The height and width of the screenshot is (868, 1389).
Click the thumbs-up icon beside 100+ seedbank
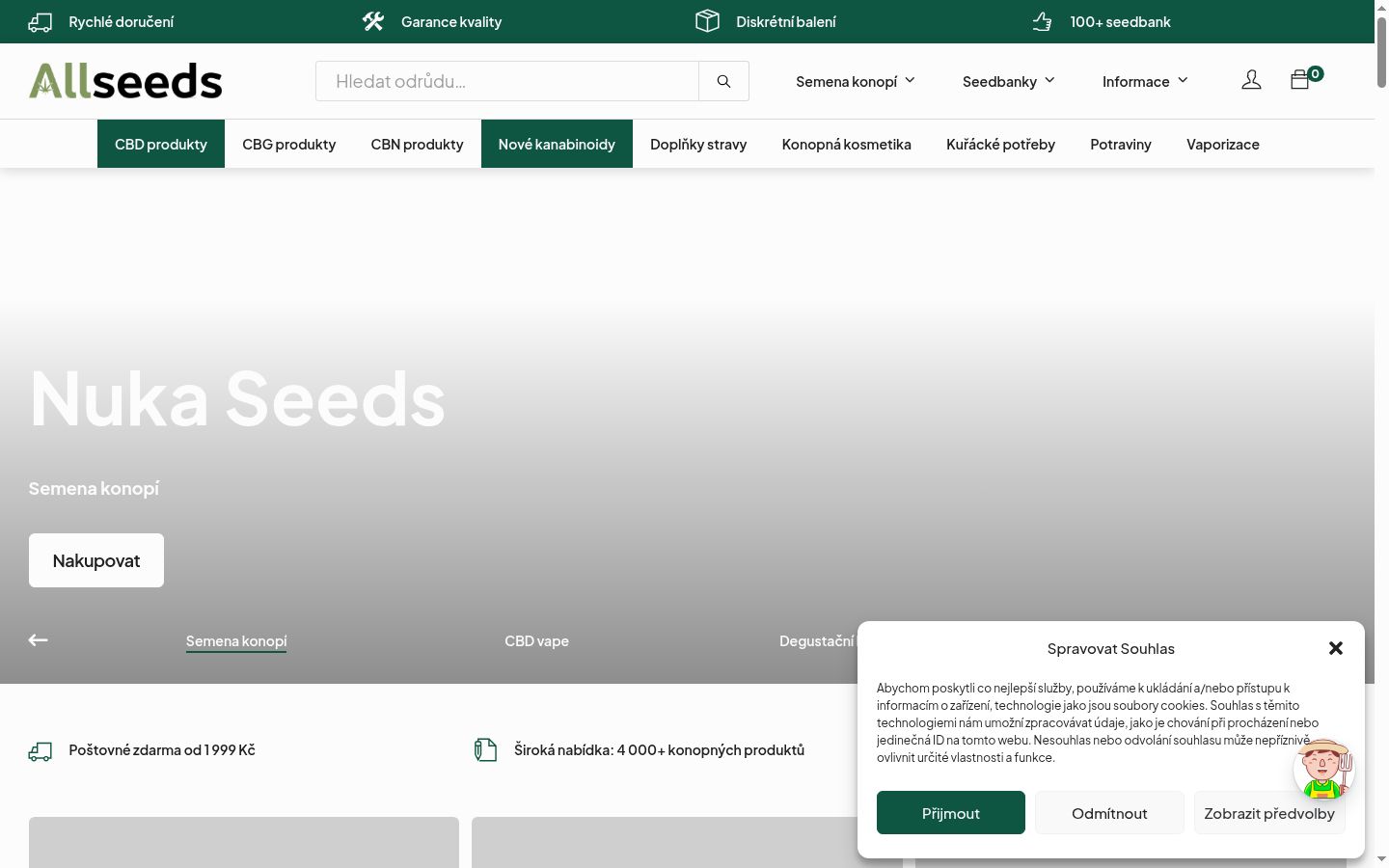tap(1042, 21)
